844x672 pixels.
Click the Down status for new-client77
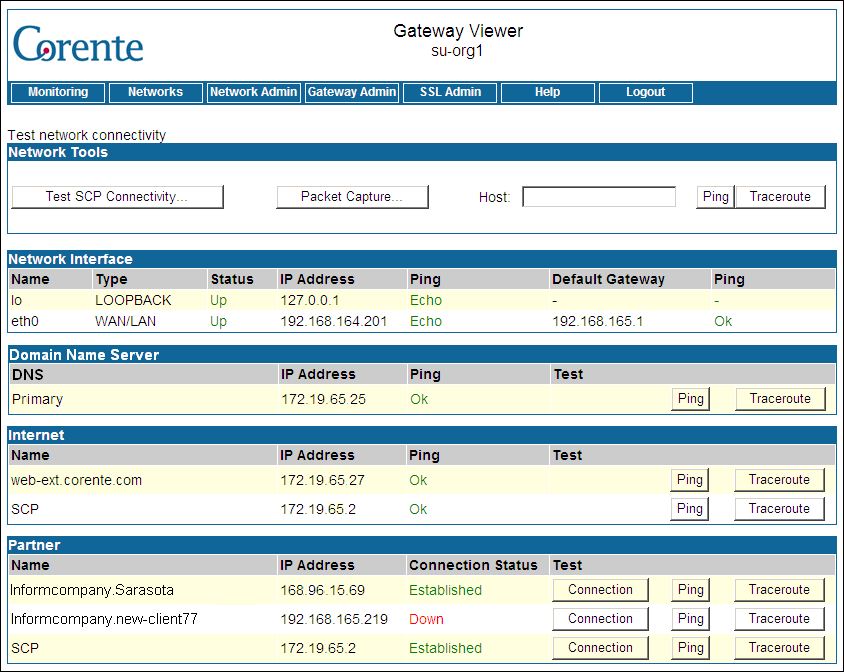426,619
